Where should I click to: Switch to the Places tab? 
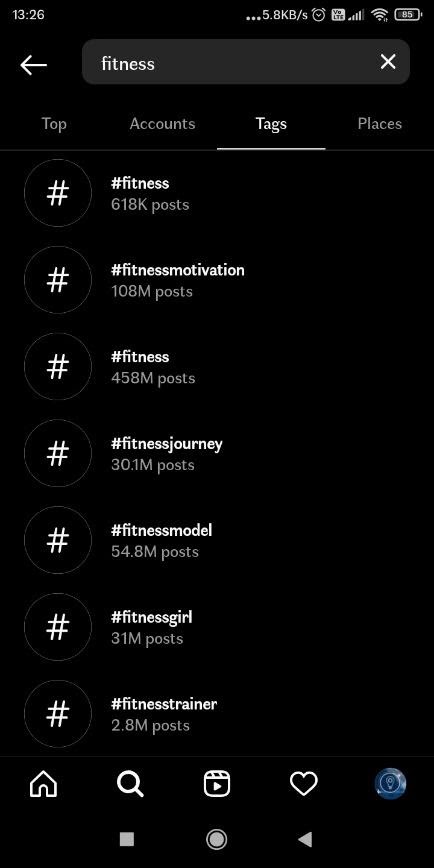point(380,123)
